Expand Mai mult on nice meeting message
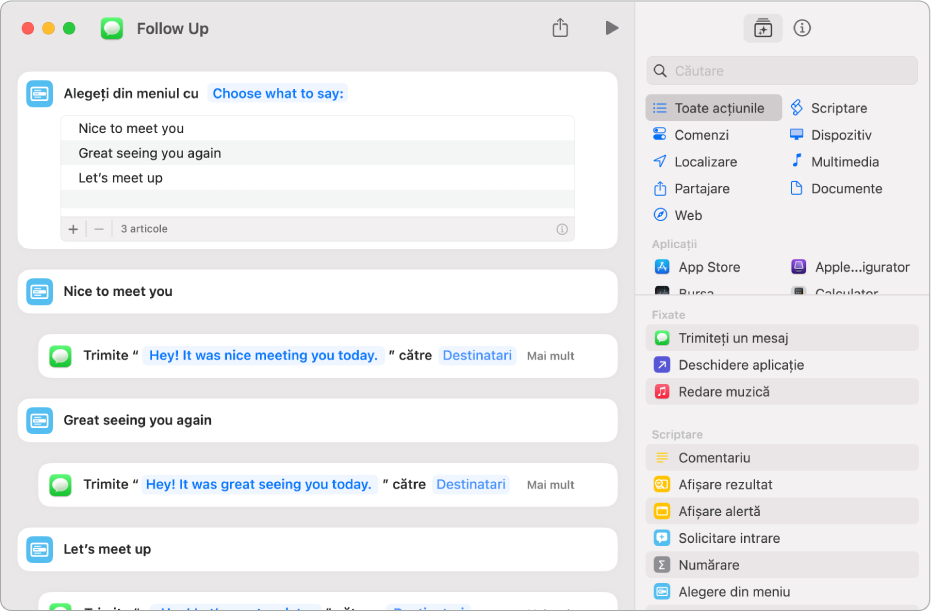 (550, 356)
